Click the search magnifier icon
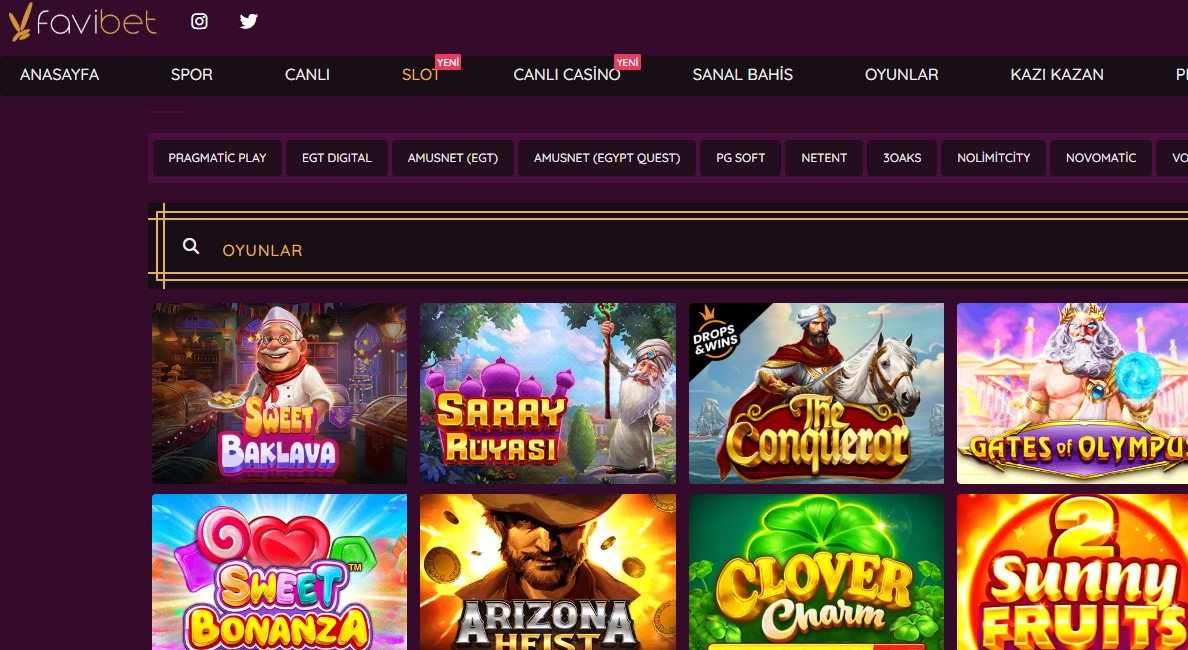 (191, 246)
